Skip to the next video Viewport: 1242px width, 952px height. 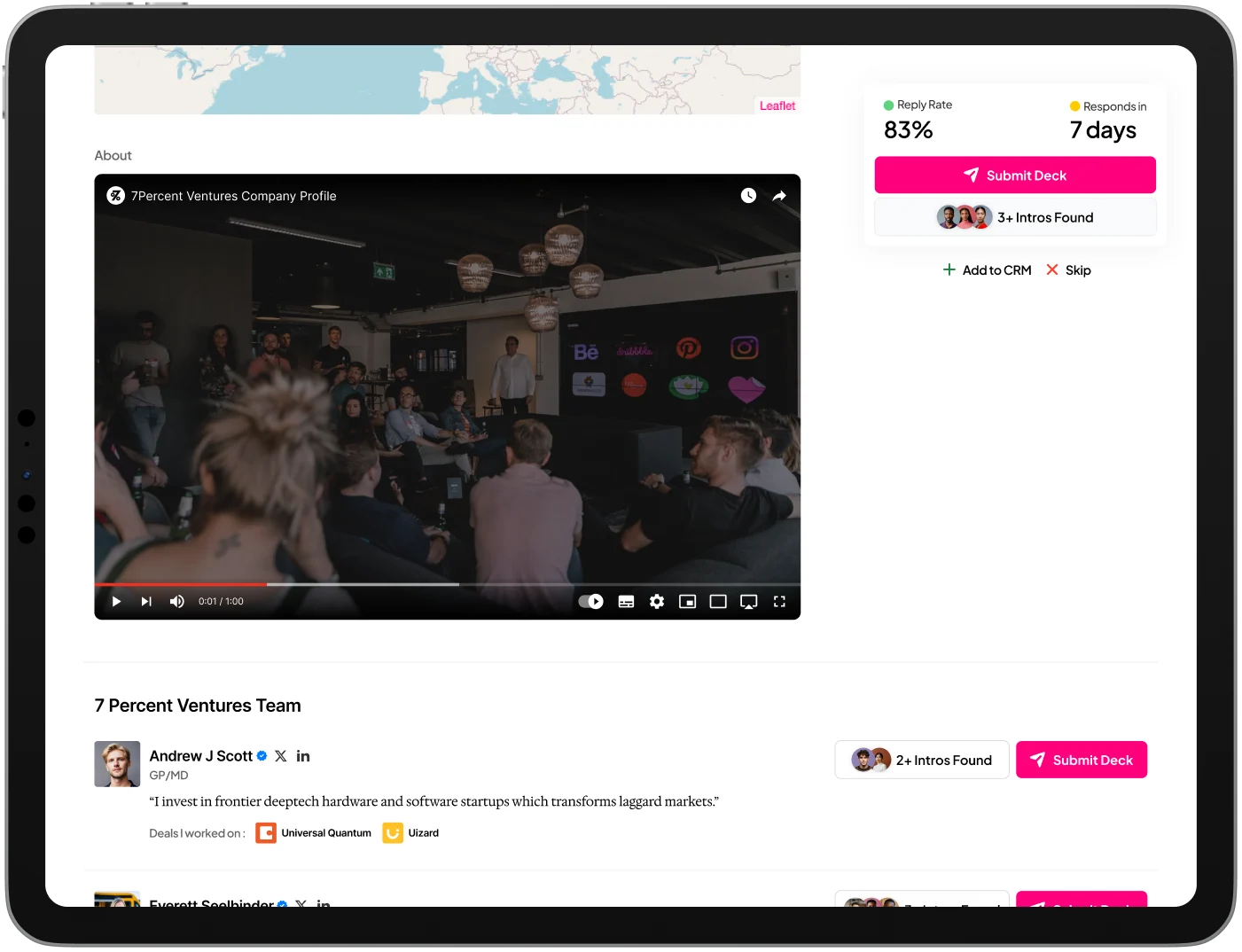click(x=146, y=601)
